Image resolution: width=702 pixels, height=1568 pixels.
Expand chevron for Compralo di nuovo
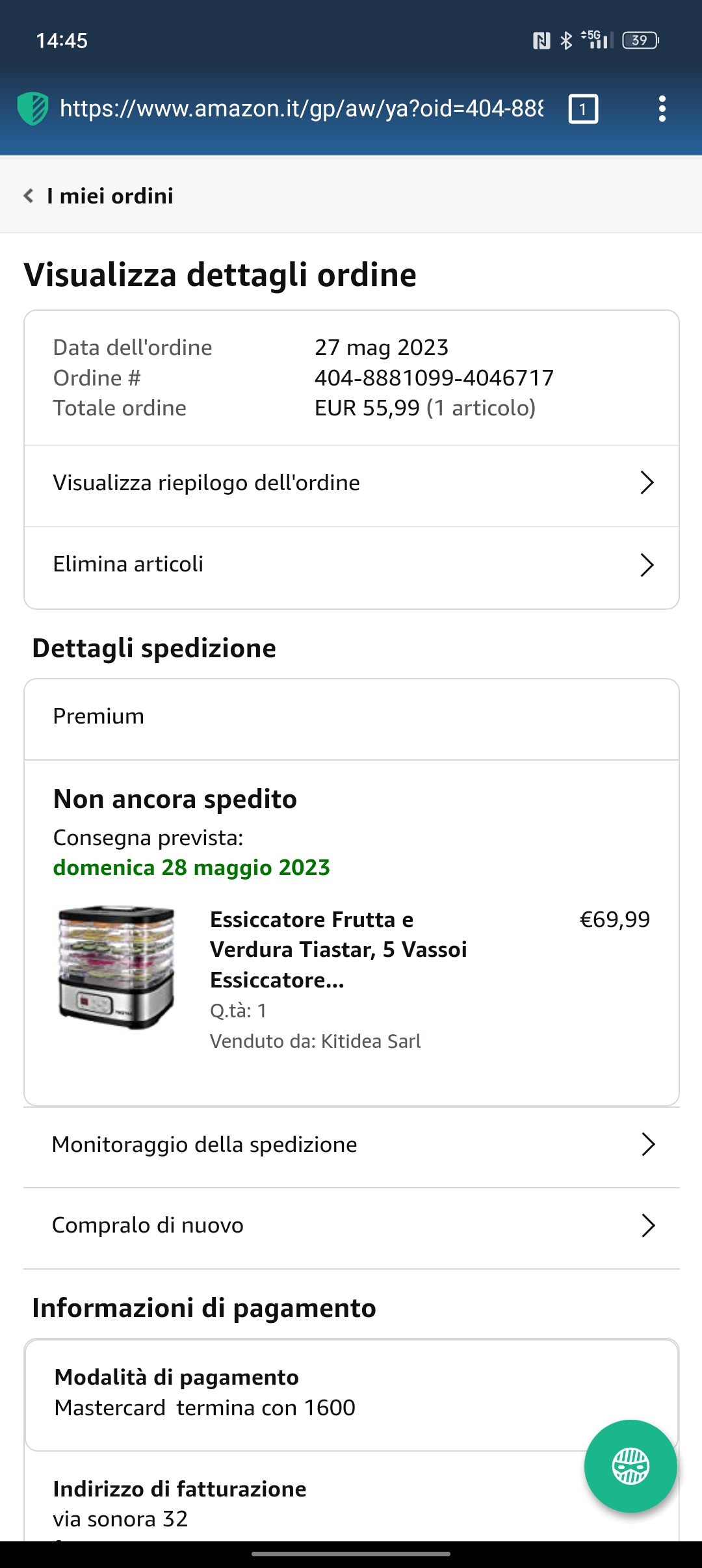(x=647, y=1225)
